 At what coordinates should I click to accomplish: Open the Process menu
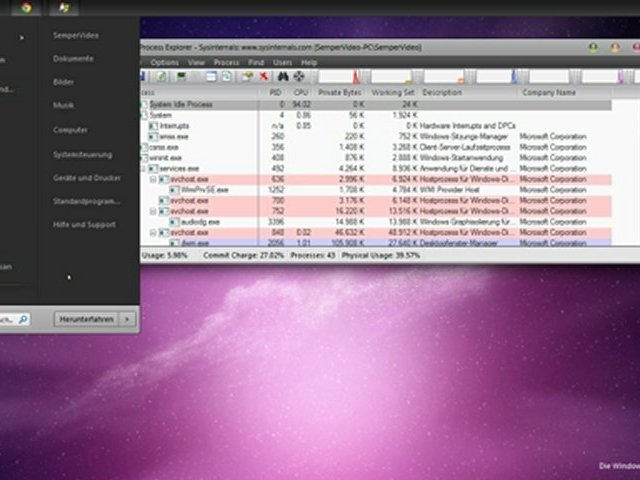tap(227, 62)
